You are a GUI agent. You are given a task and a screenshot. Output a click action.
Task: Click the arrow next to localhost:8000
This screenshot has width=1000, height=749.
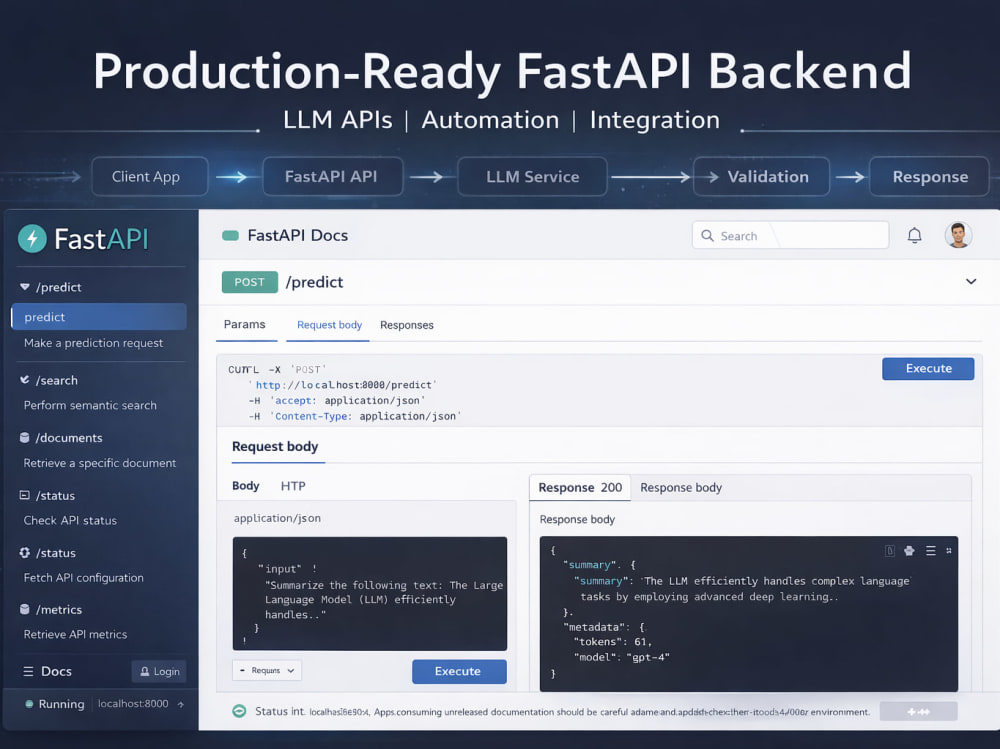click(x=181, y=704)
